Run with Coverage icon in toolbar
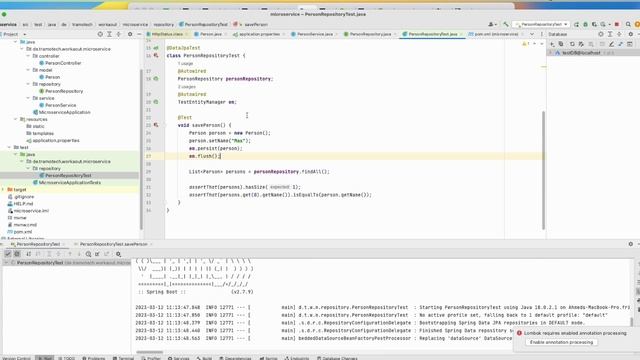Viewport: 640px width, 360px height. [x=594, y=24]
